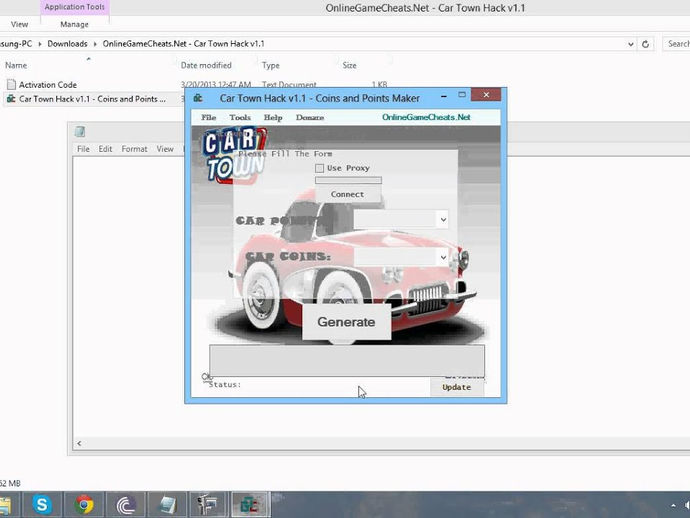690x518 pixels.
Task: Open the swirl app on taskbar
Action: tap(126, 504)
